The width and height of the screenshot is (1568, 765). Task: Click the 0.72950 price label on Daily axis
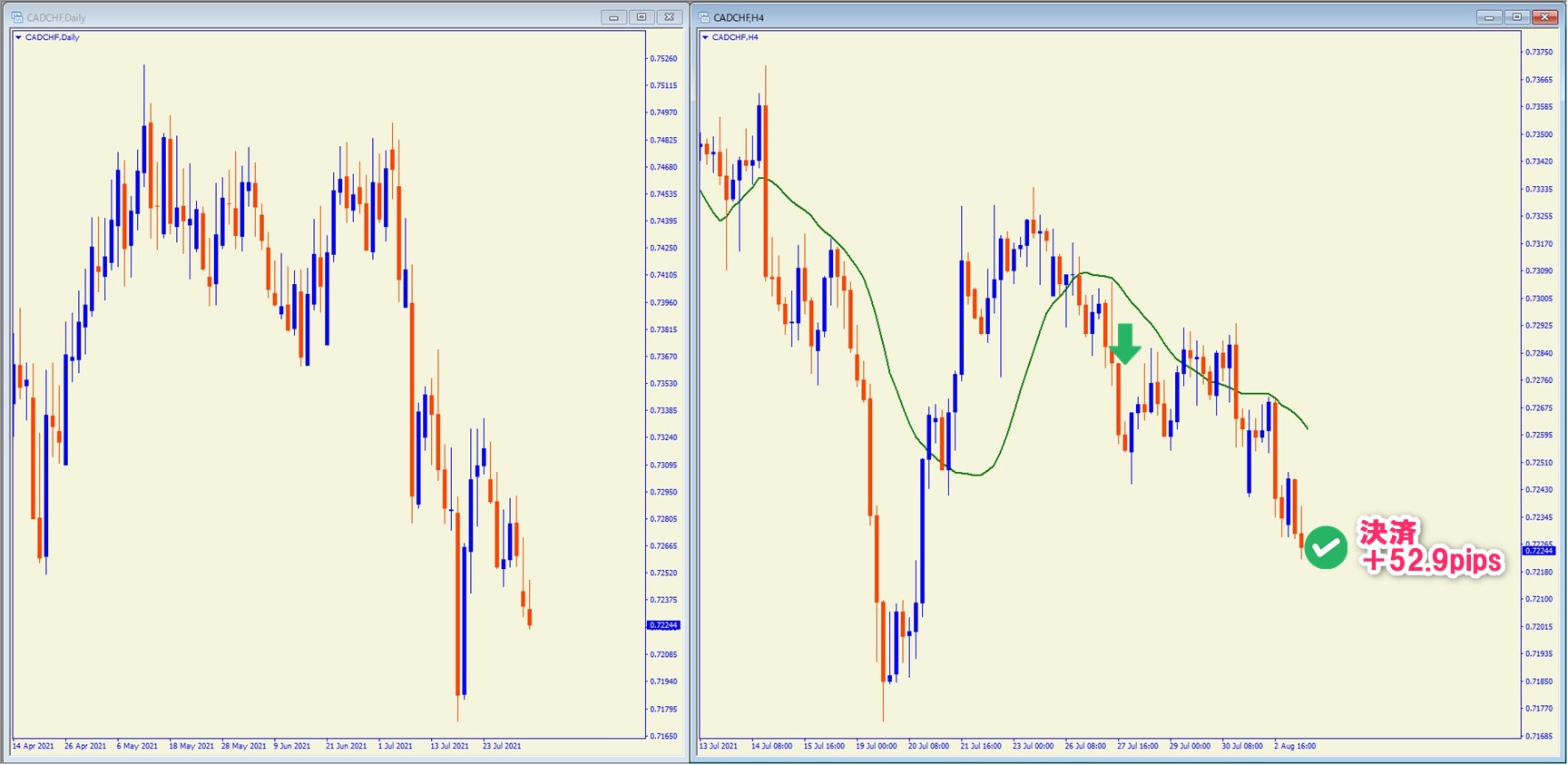pyautogui.click(x=664, y=492)
